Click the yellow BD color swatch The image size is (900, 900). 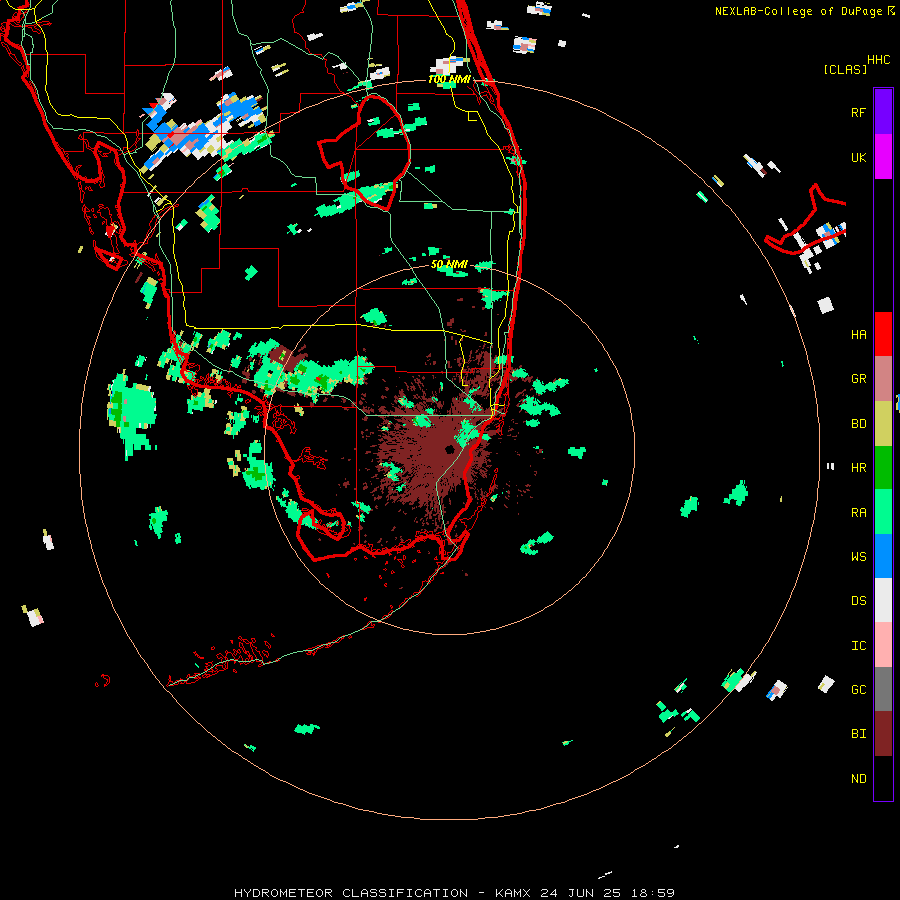[883, 423]
